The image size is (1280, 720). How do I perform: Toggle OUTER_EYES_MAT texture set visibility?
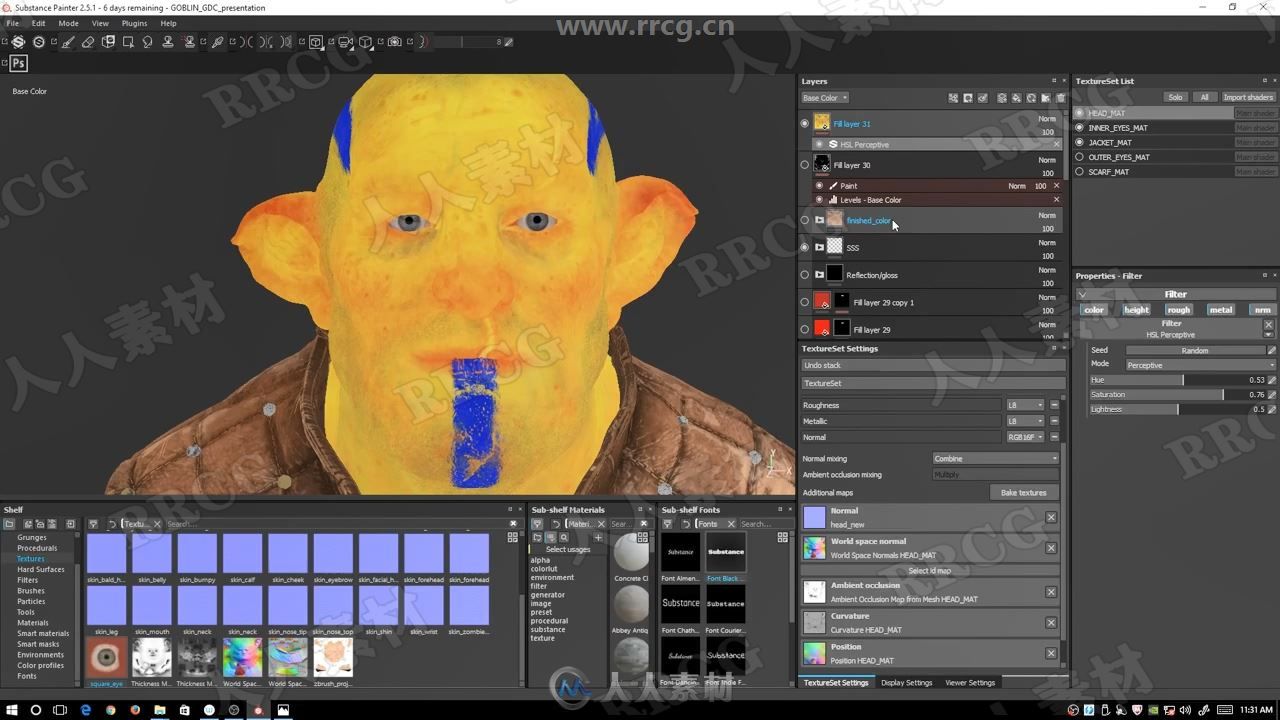click(1079, 157)
